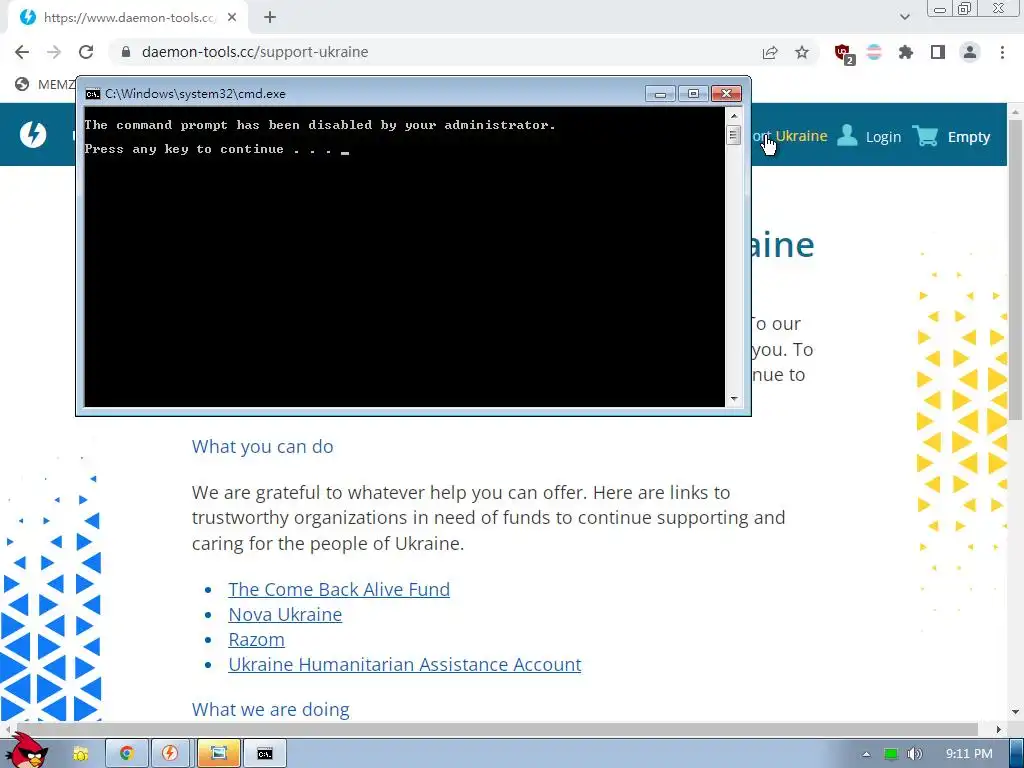The height and width of the screenshot is (768, 1024).
Task: Switch to cmd.exe in the taskbar
Action: click(264, 754)
